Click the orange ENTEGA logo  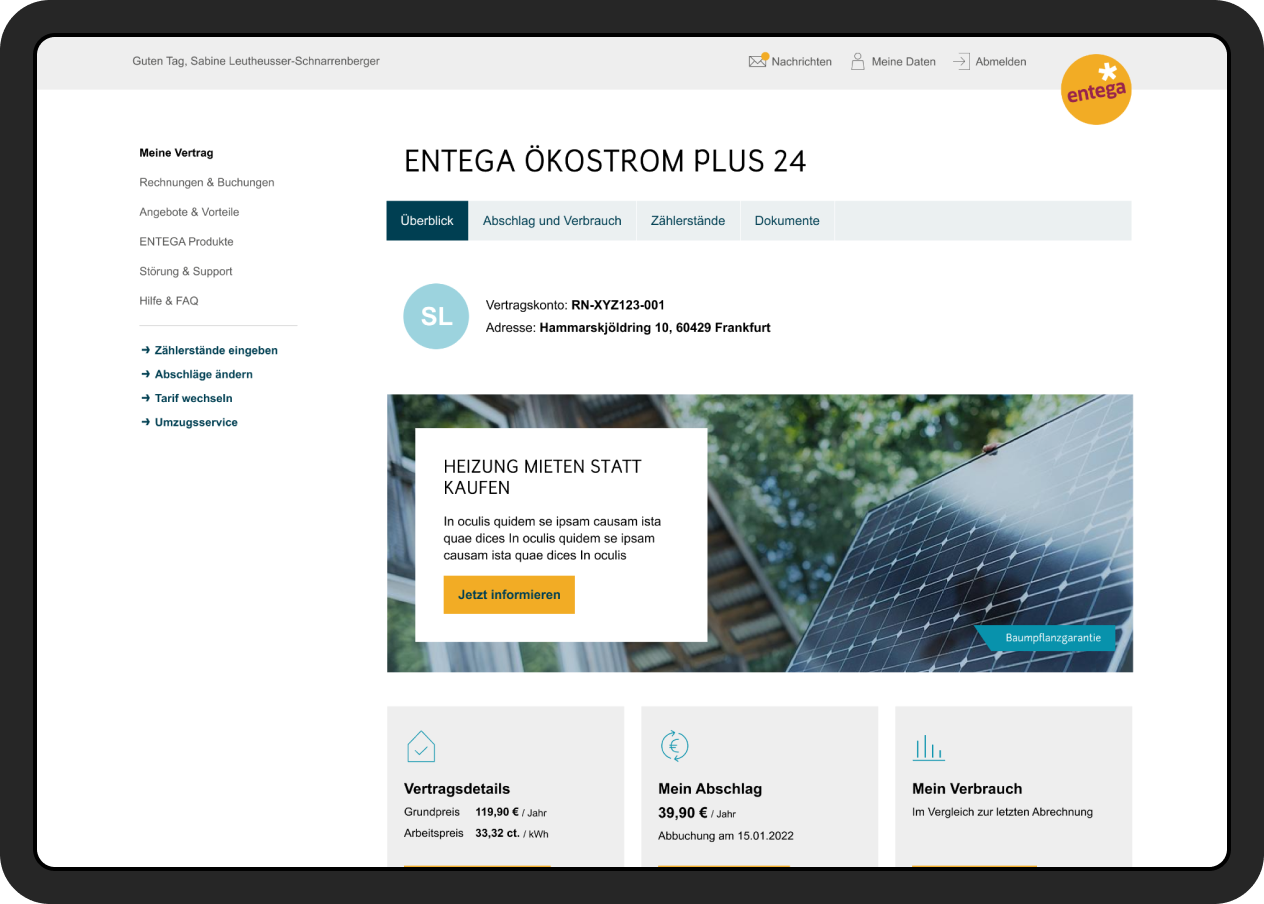(1096, 89)
